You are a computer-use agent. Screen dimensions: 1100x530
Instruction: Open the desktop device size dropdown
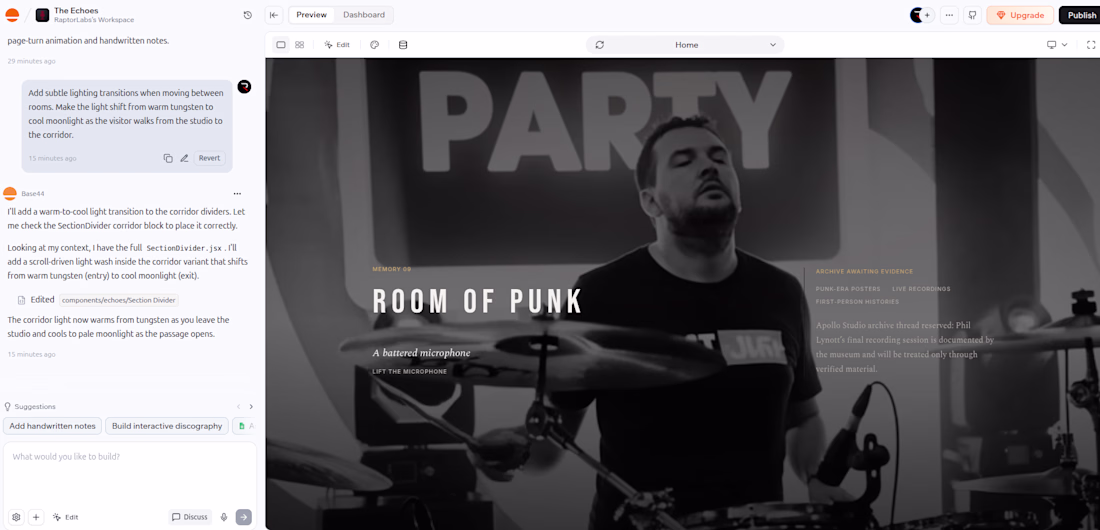[x=1057, y=45]
